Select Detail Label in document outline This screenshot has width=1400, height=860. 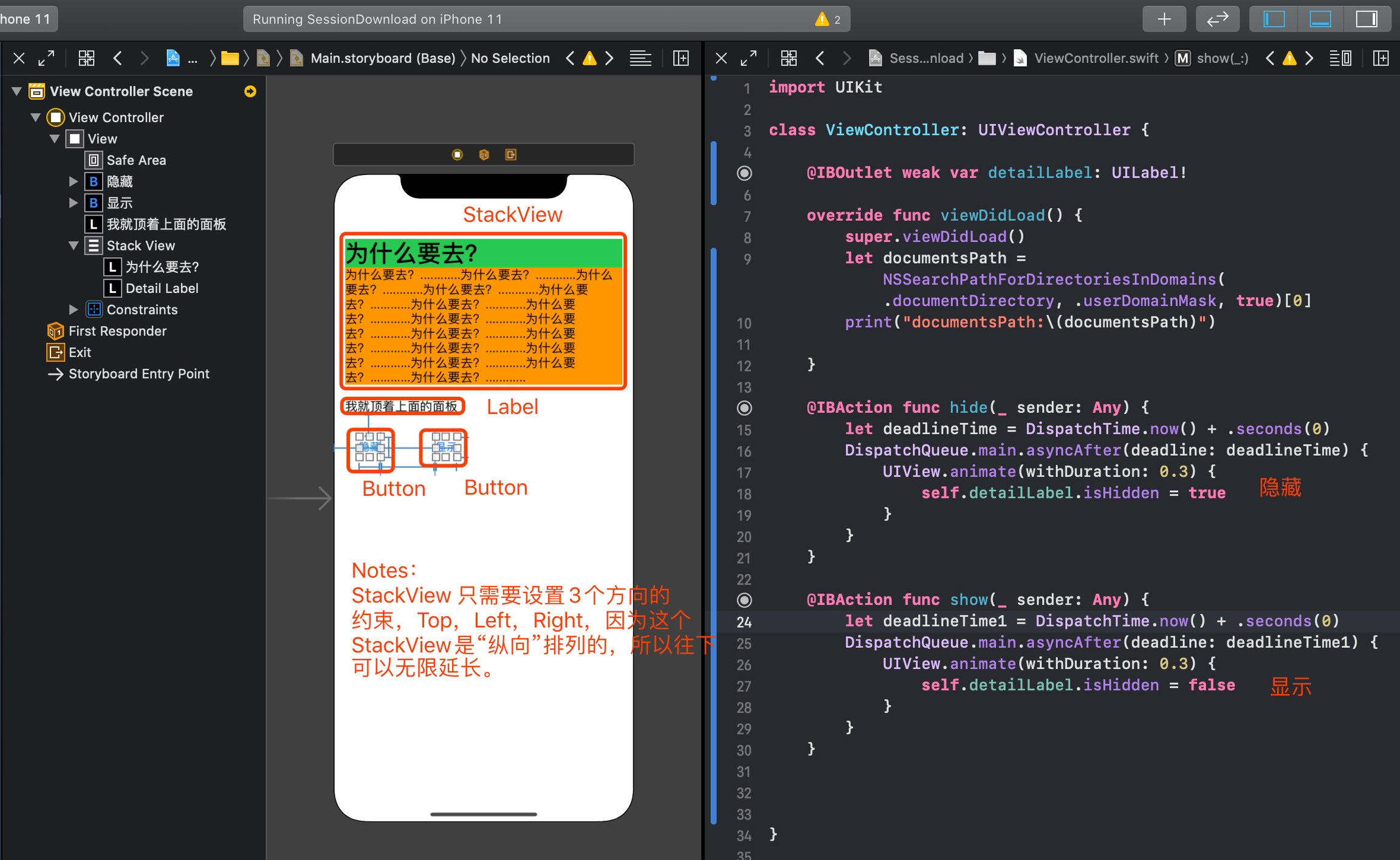click(162, 288)
